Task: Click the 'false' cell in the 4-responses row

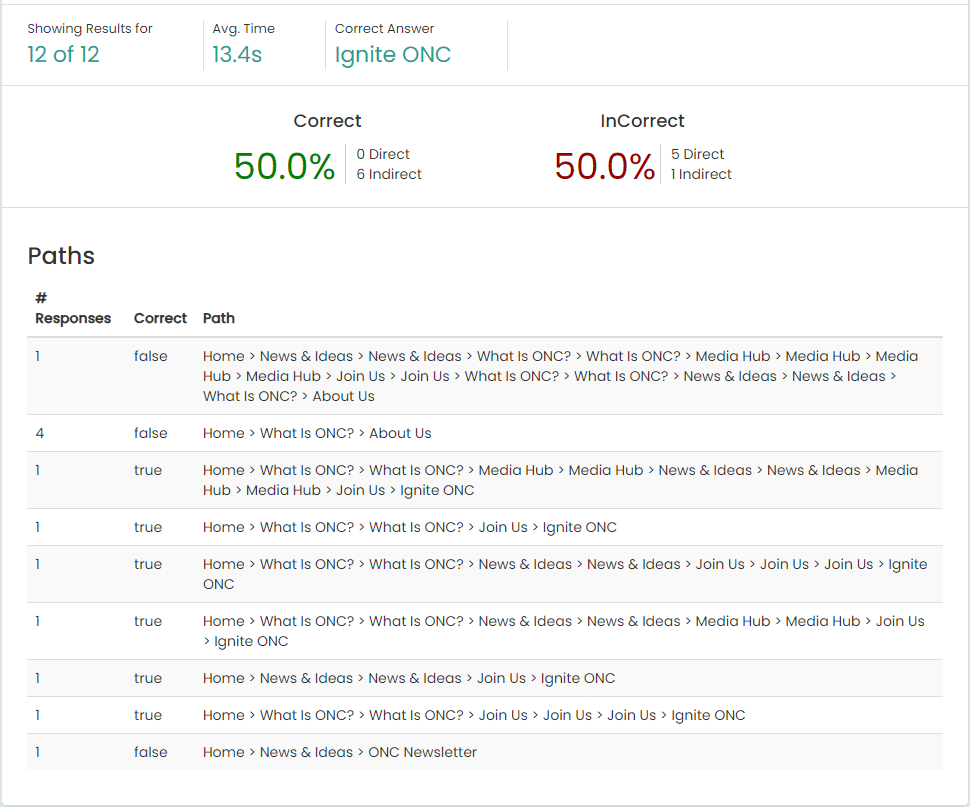Action: click(x=151, y=433)
